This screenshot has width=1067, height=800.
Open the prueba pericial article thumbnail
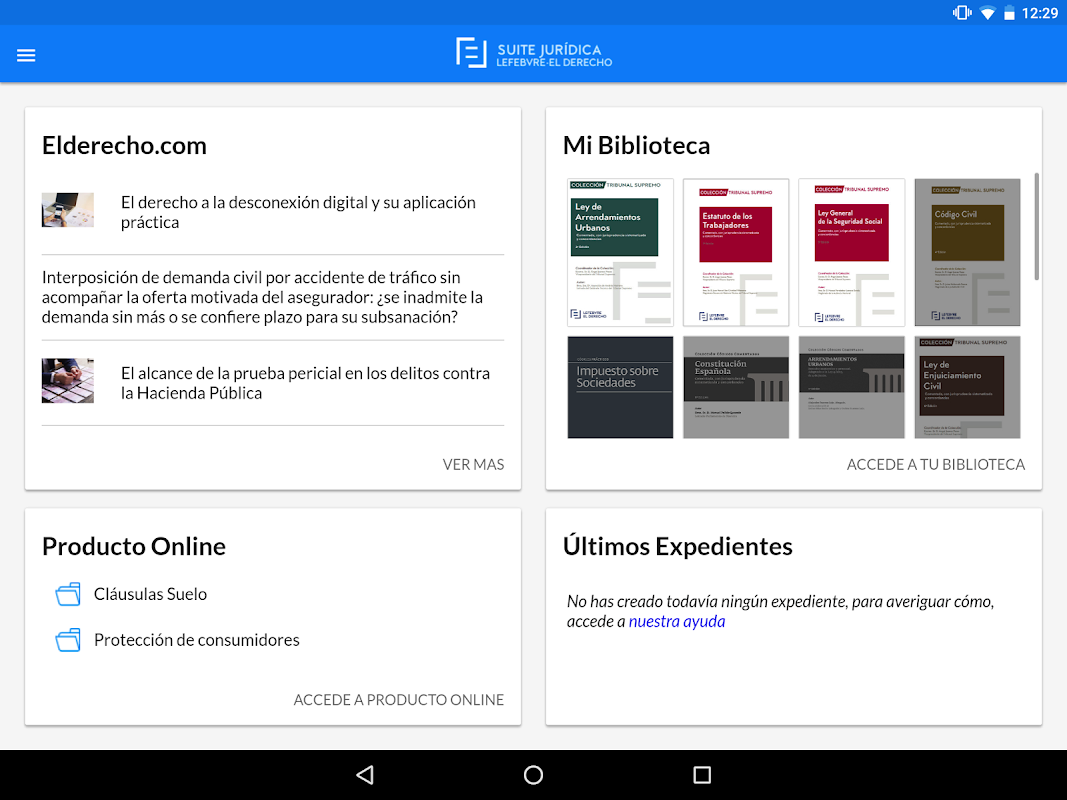click(x=67, y=380)
